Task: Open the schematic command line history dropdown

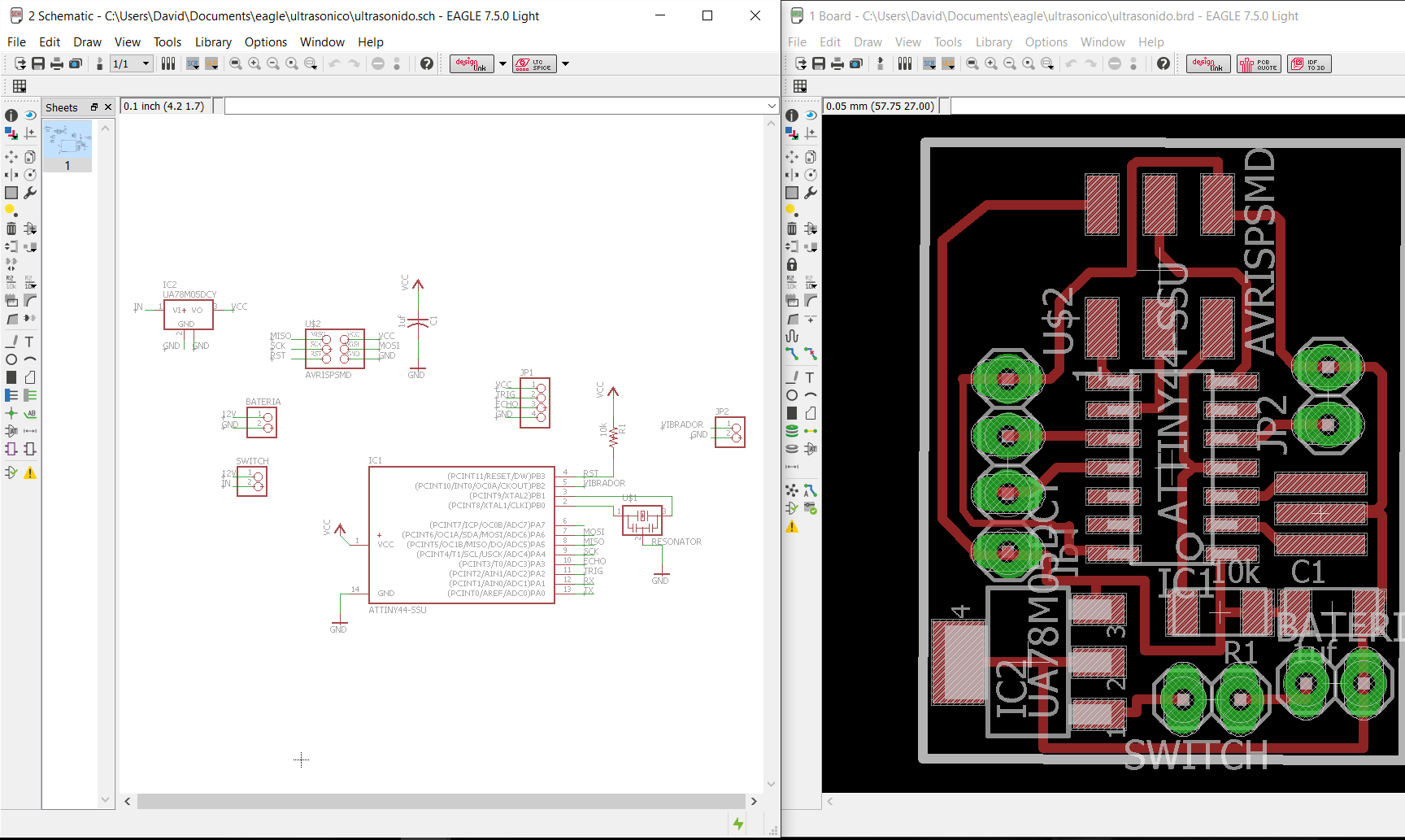Action: pos(772,107)
